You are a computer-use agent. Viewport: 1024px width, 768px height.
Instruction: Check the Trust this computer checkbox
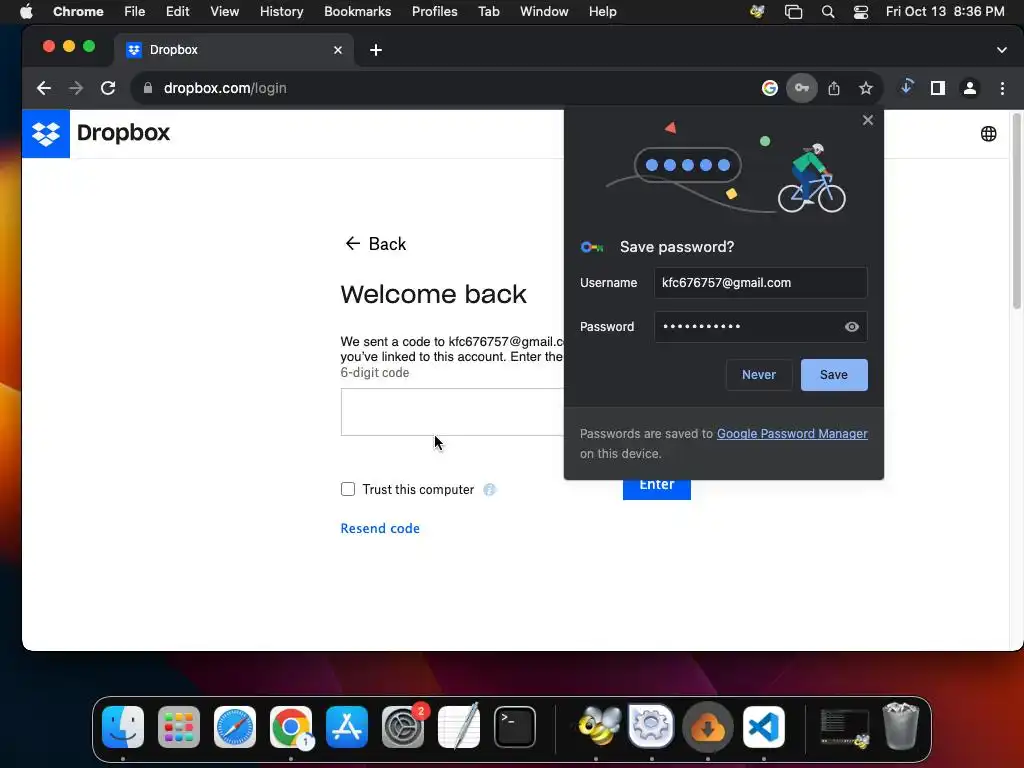point(347,489)
